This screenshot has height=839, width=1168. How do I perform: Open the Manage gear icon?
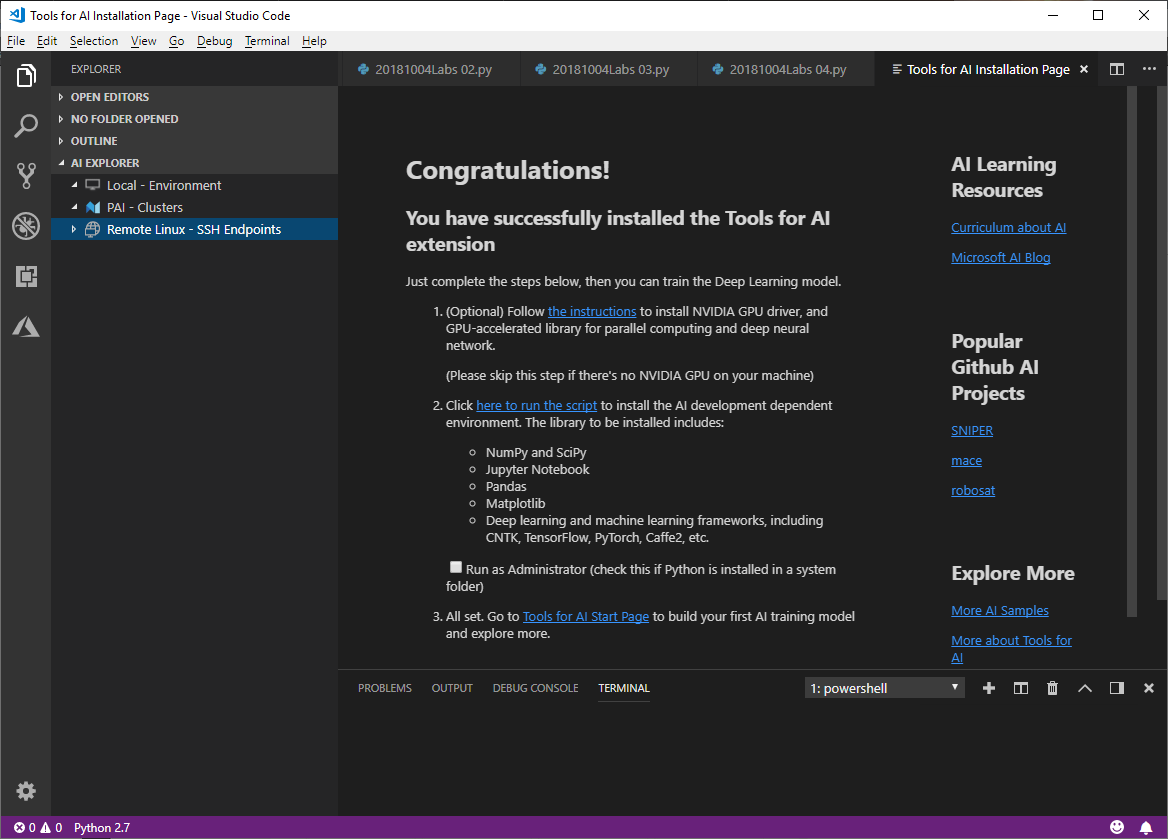click(26, 791)
